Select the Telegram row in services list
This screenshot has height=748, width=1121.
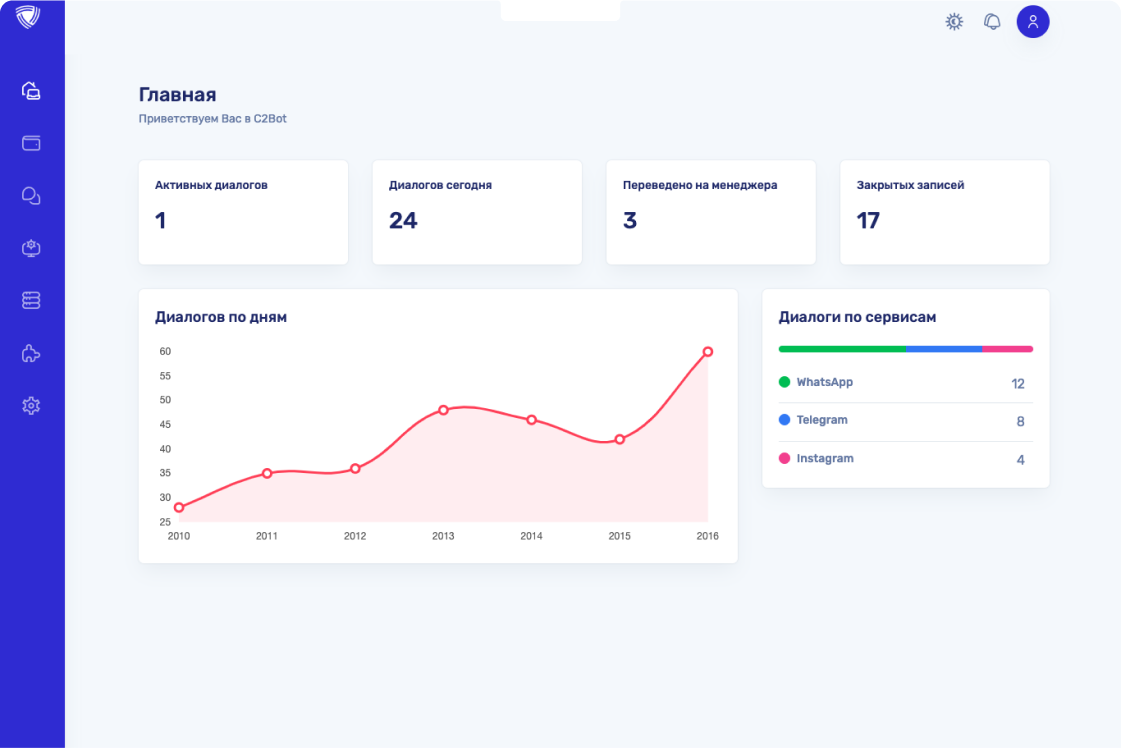click(905, 421)
